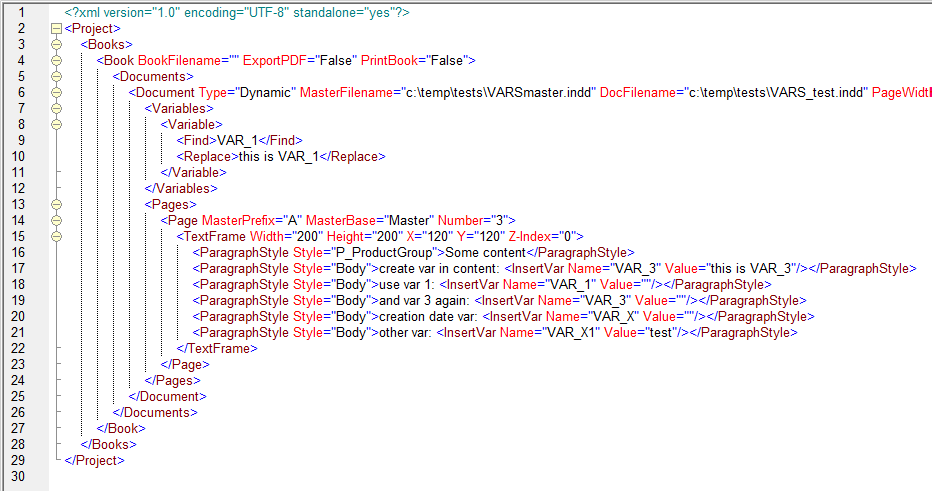Fold the Document element on line 6
Viewport: 932px width, 491px height.
pos(56,93)
